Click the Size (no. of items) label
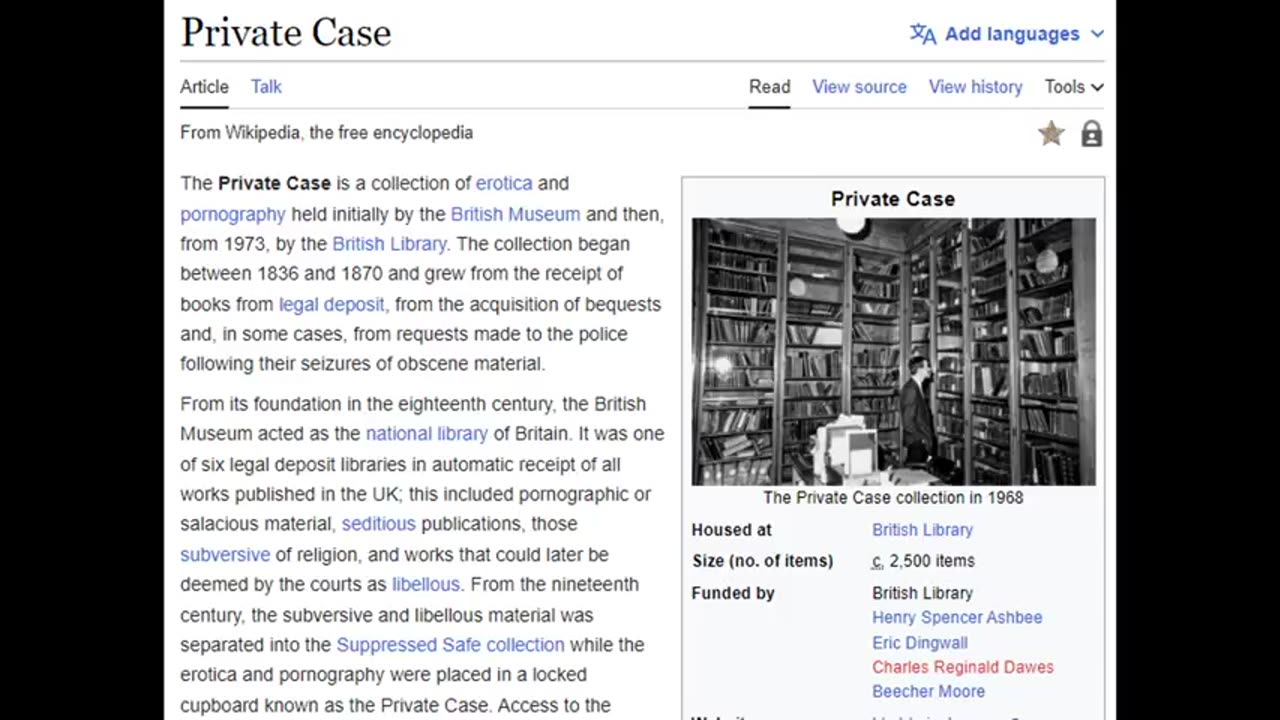This screenshot has width=1280, height=720. click(x=762, y=561)
